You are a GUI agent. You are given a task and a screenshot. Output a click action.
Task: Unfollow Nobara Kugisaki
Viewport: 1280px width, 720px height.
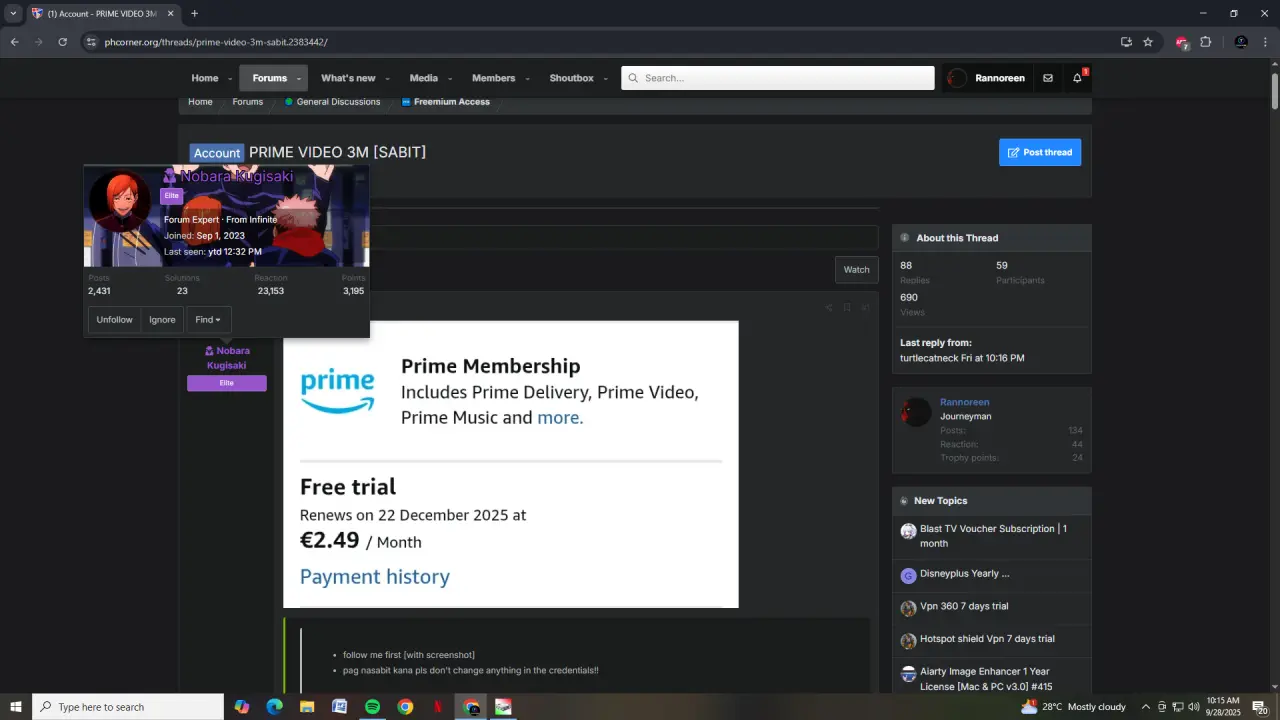(x=114, y=320)
